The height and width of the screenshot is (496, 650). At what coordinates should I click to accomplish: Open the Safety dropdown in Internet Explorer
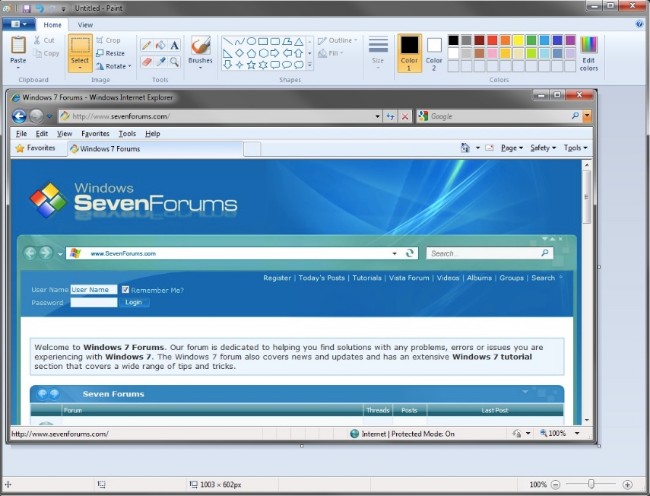coord(543,148)
